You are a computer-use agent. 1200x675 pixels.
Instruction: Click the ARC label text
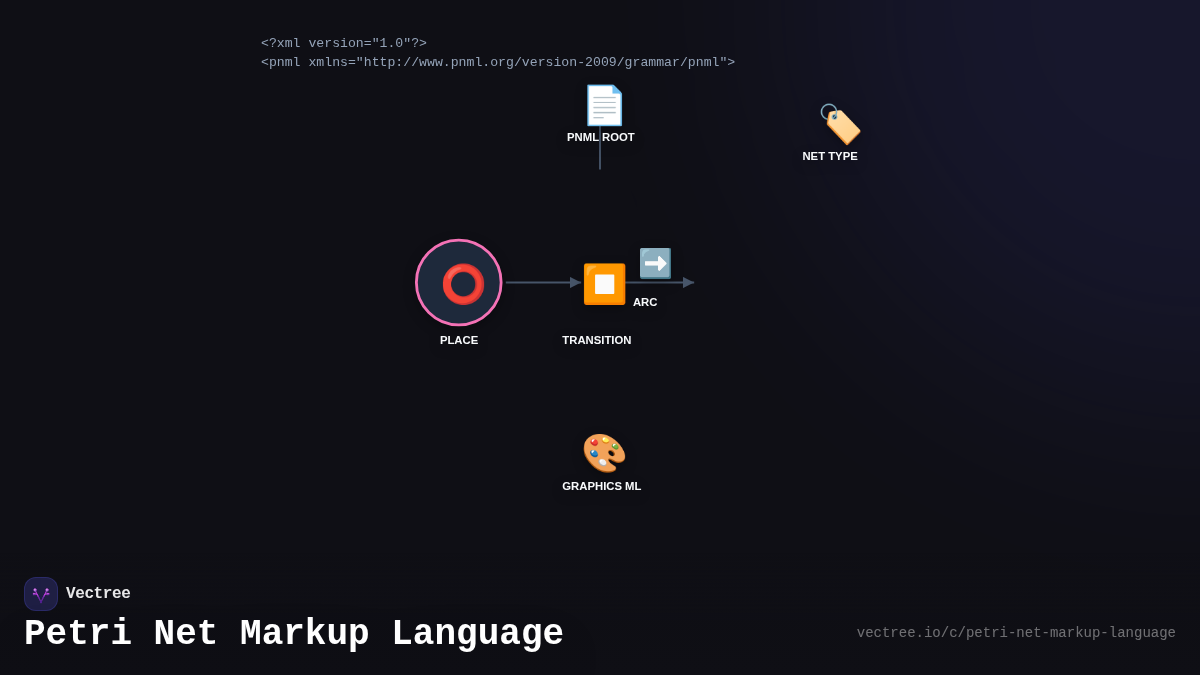coord(645,301)
